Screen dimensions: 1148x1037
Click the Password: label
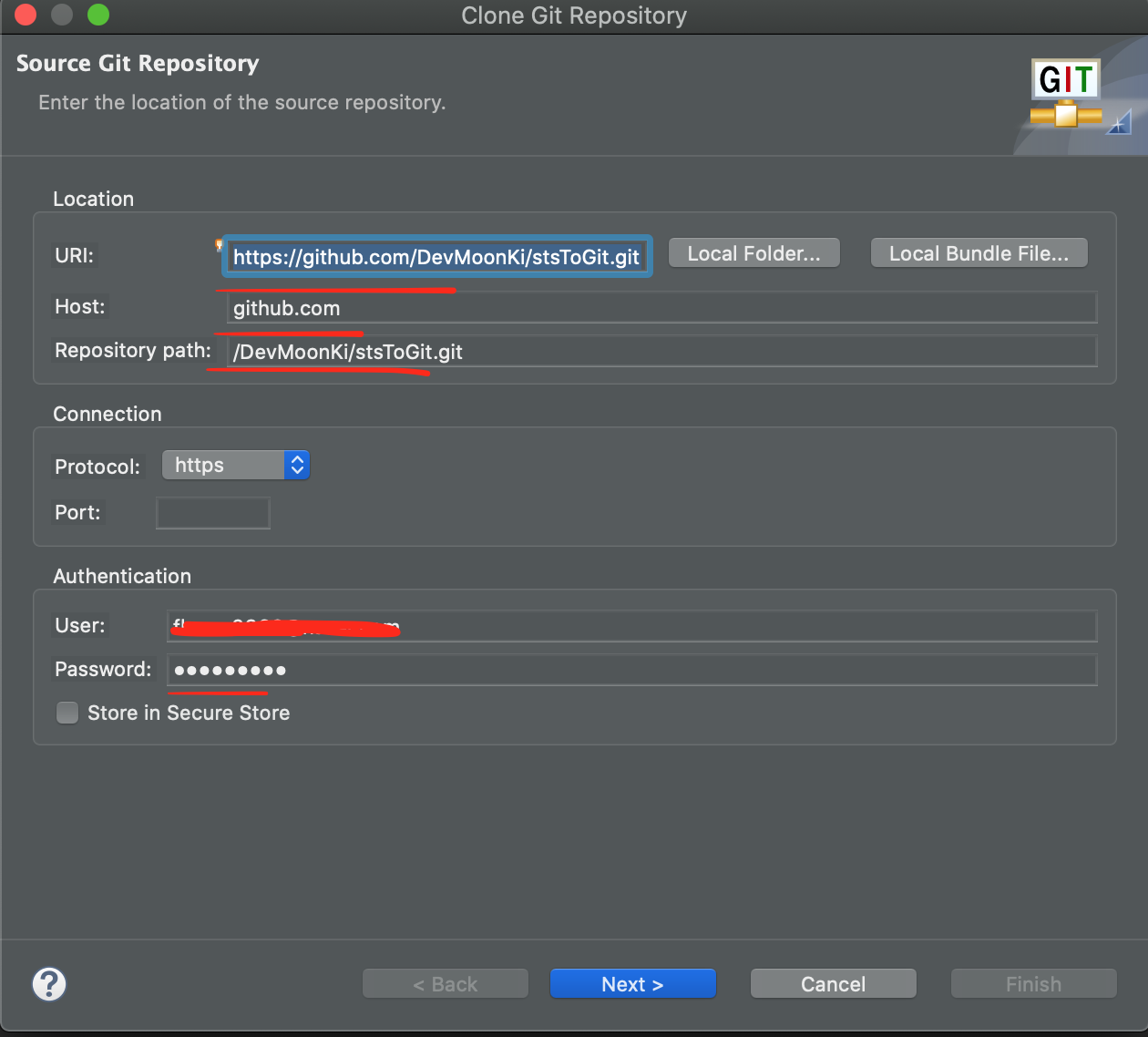103,669
